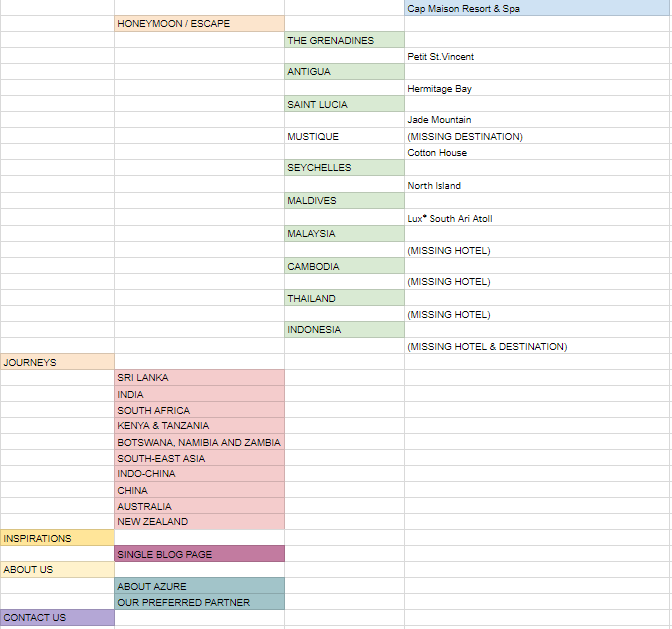This screenshot has height=629, width=672.
Task: Select the THE GRENADINES cell
Action: click(344, 40)
